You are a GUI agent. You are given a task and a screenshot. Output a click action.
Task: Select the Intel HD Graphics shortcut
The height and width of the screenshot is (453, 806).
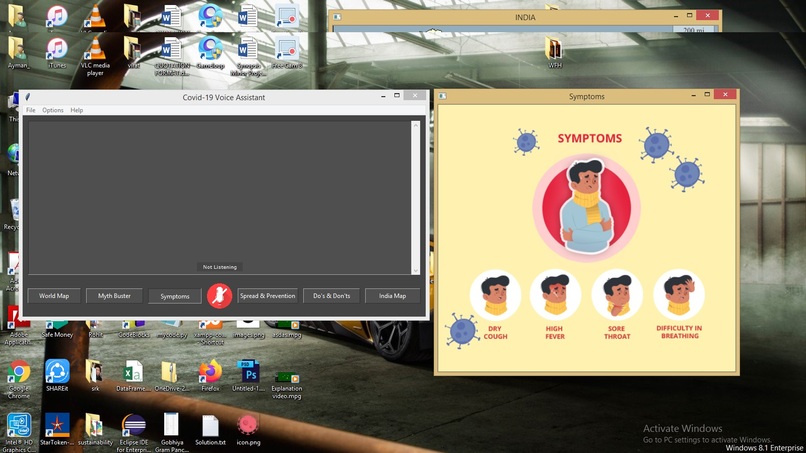pos(19,432)
